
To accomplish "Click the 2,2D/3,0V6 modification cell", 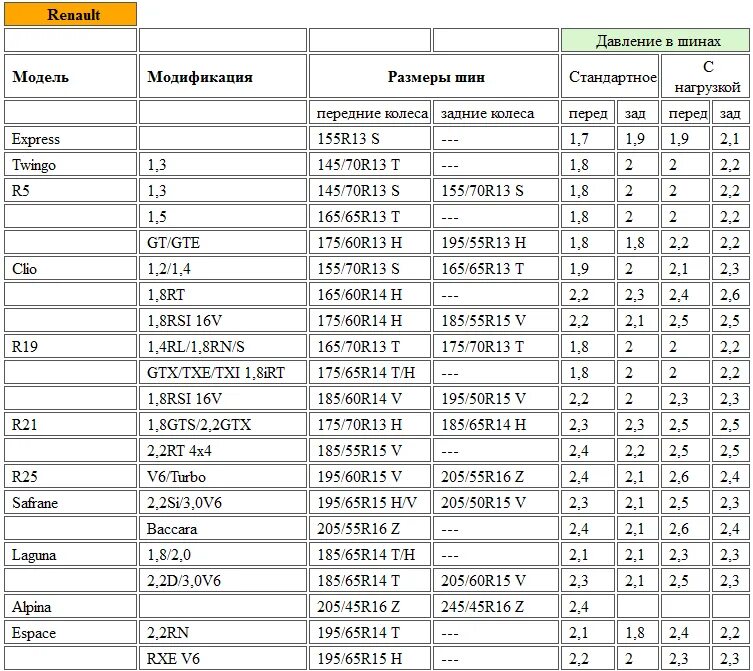I will (x=223, y=580).
